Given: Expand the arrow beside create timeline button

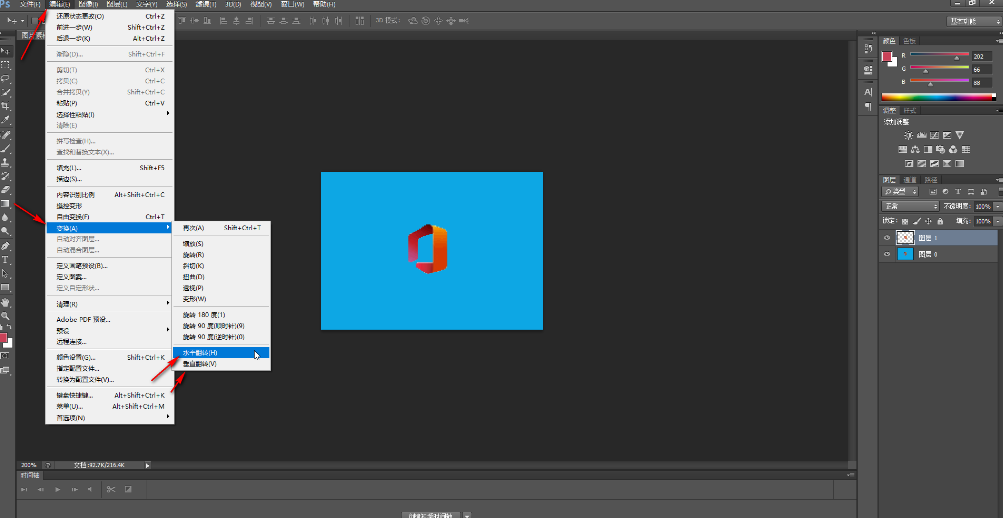Looking at the screenshot, I should 467,515.
